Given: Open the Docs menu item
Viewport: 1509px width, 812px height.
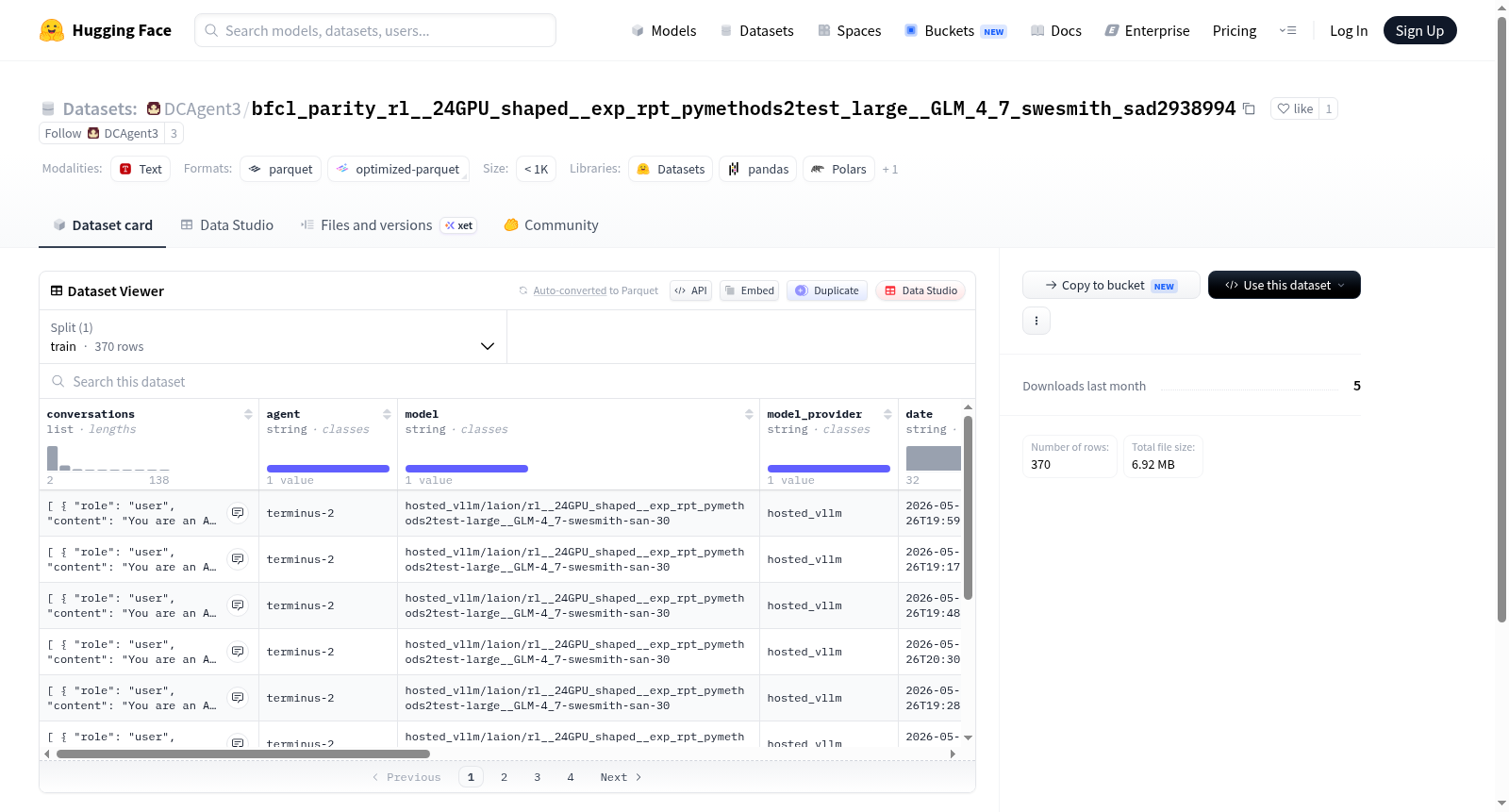Looking at the screenshot, I should point(1056,30).
